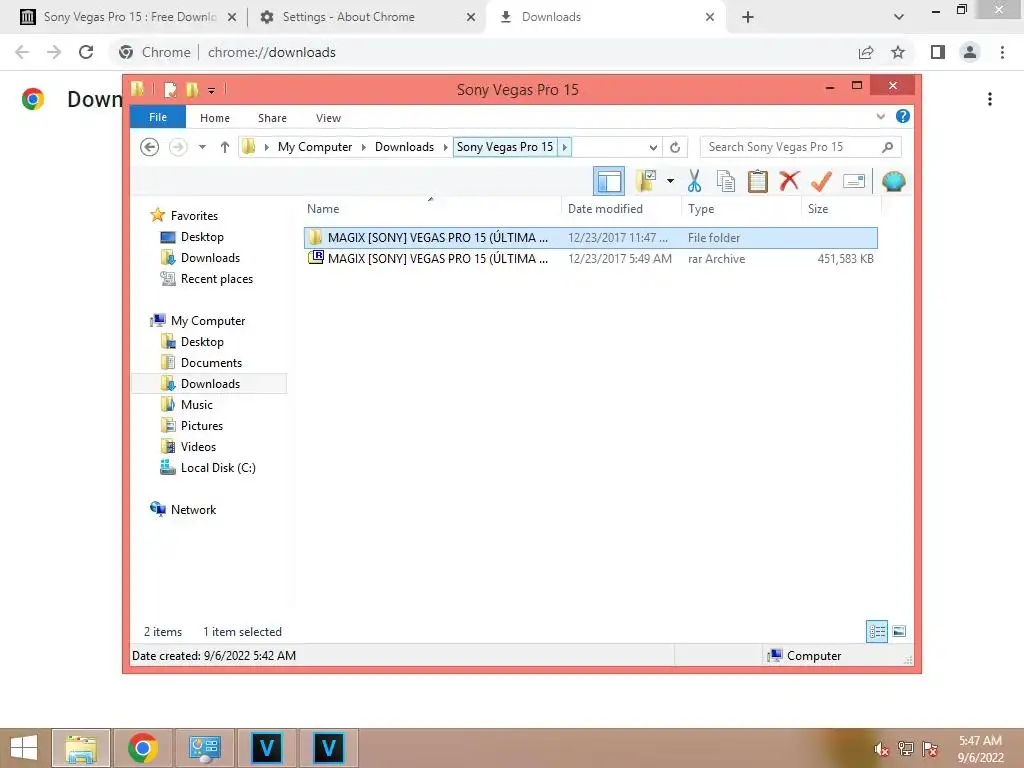Open the Chrome side panel icon

pos(938,52)
